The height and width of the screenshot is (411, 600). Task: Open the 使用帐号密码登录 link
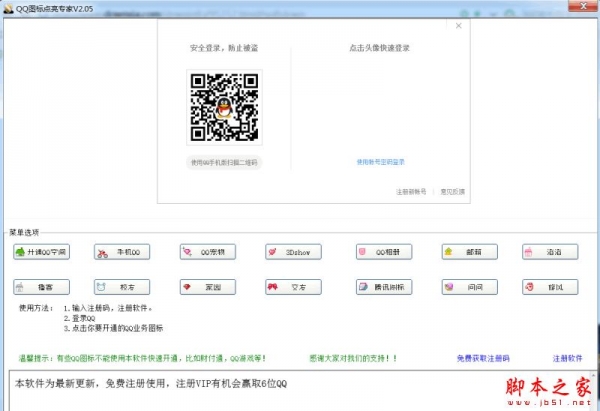tap(380, 162)
